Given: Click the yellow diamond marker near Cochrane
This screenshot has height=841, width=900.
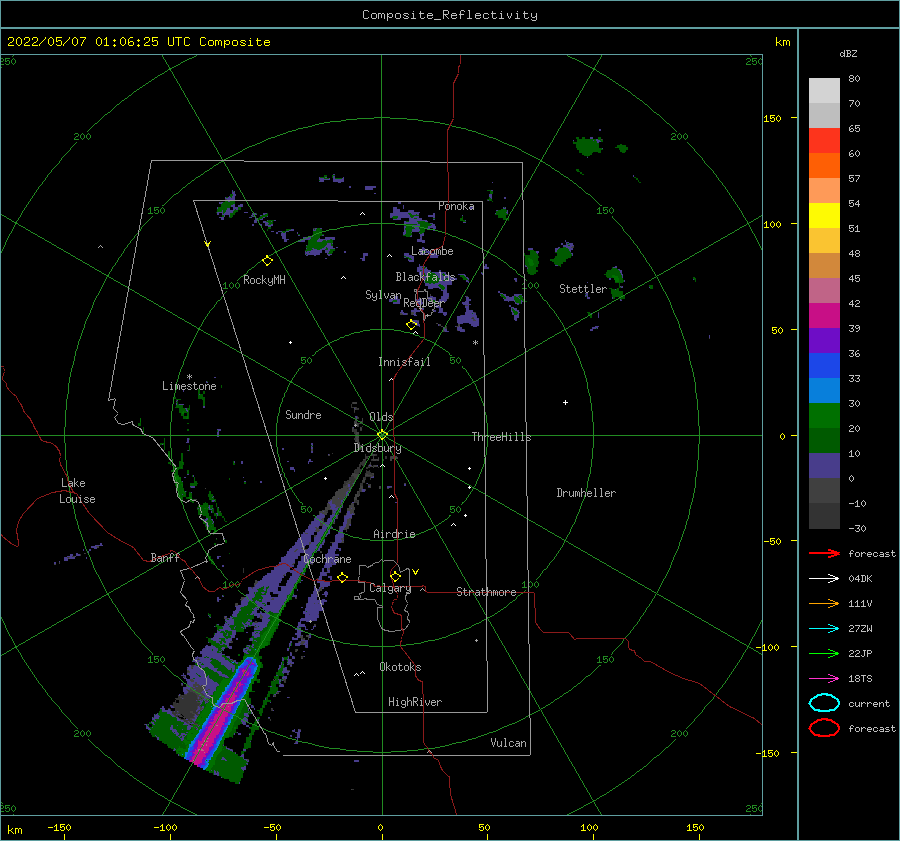Looking at the screenshot, I should point(342,577).
